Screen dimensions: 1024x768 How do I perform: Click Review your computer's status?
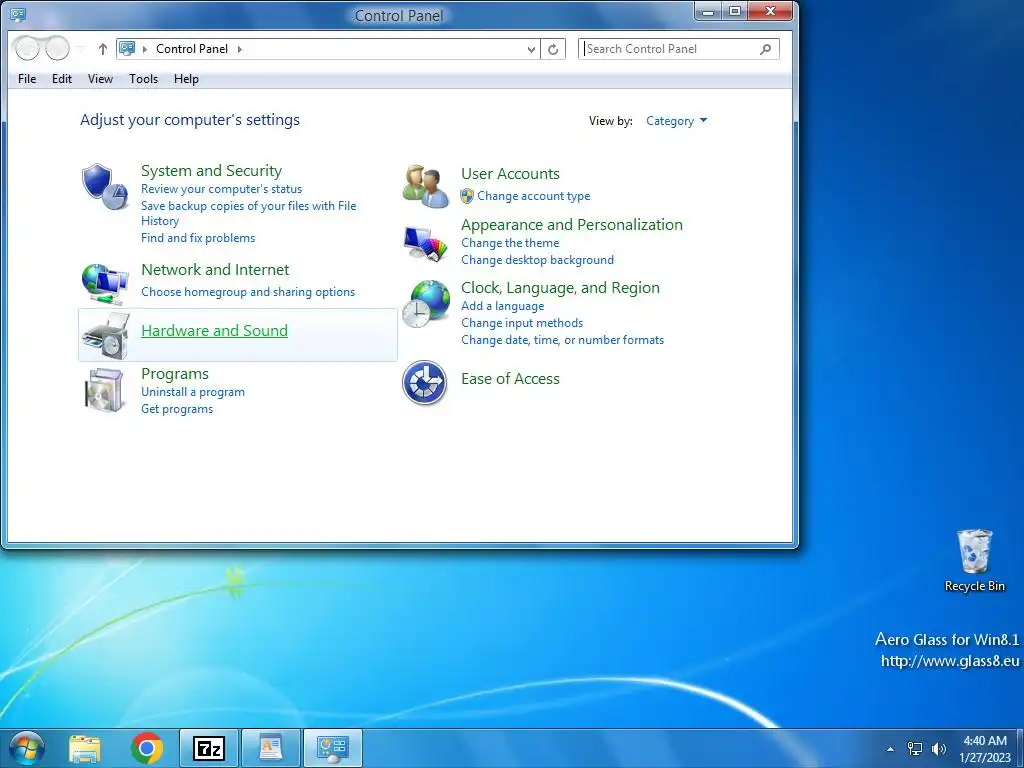point(221,189)
